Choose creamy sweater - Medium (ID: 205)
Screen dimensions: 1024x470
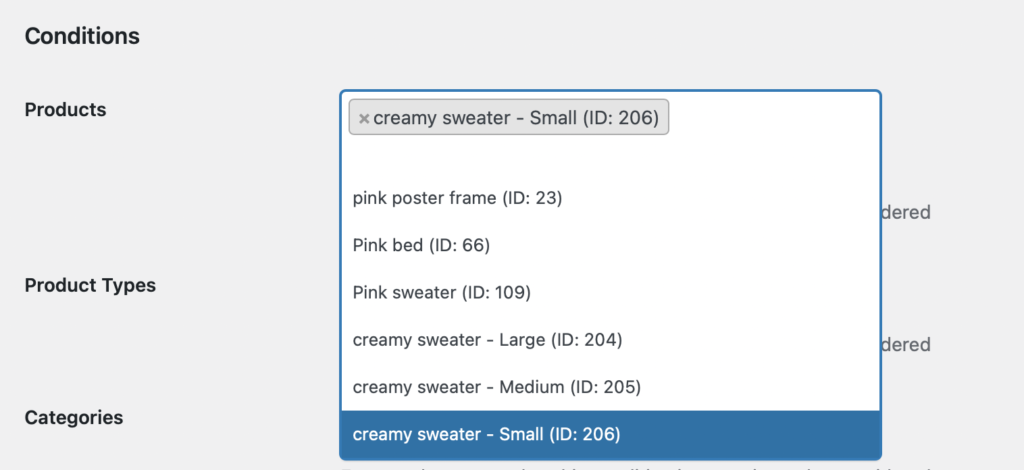[x=496, y=387]
